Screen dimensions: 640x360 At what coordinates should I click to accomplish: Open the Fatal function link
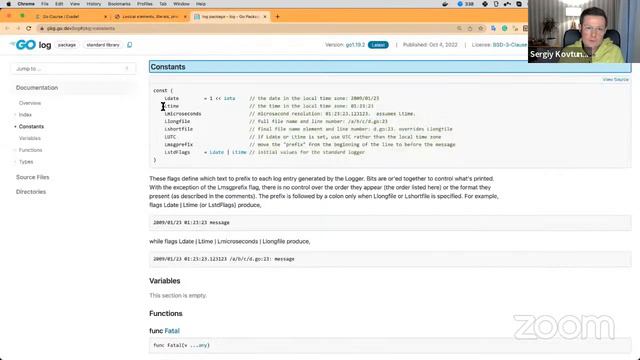point(172,331)
